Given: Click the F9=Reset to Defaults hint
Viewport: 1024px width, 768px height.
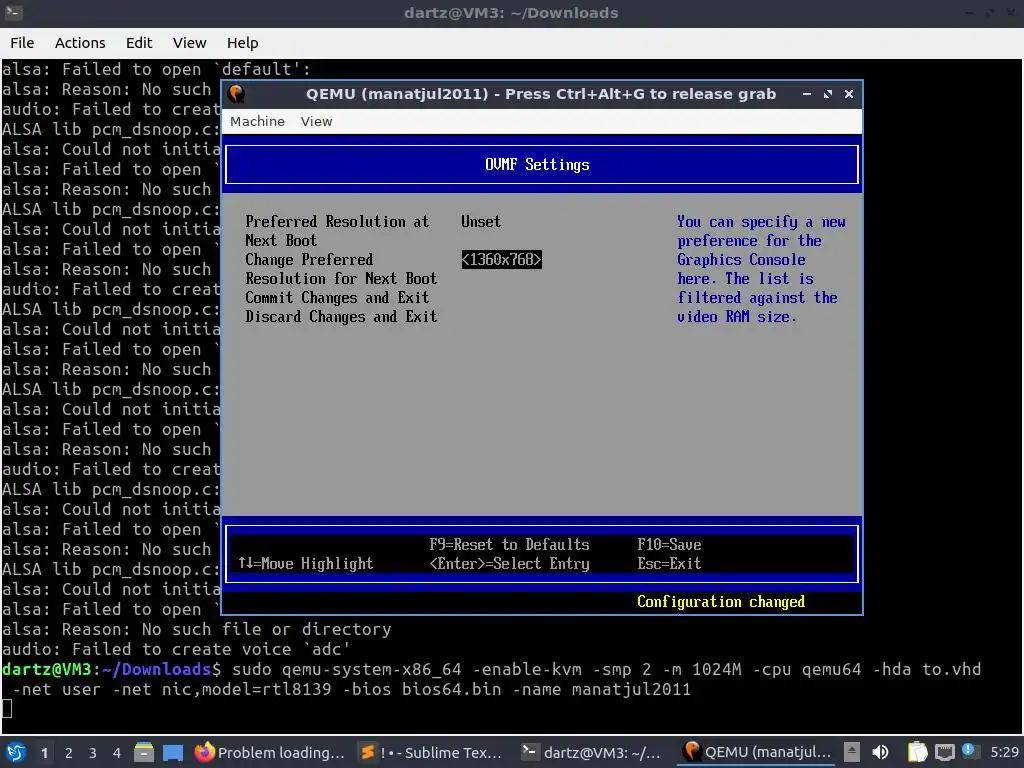Looking at the screenshot, I should click(509, 545).
